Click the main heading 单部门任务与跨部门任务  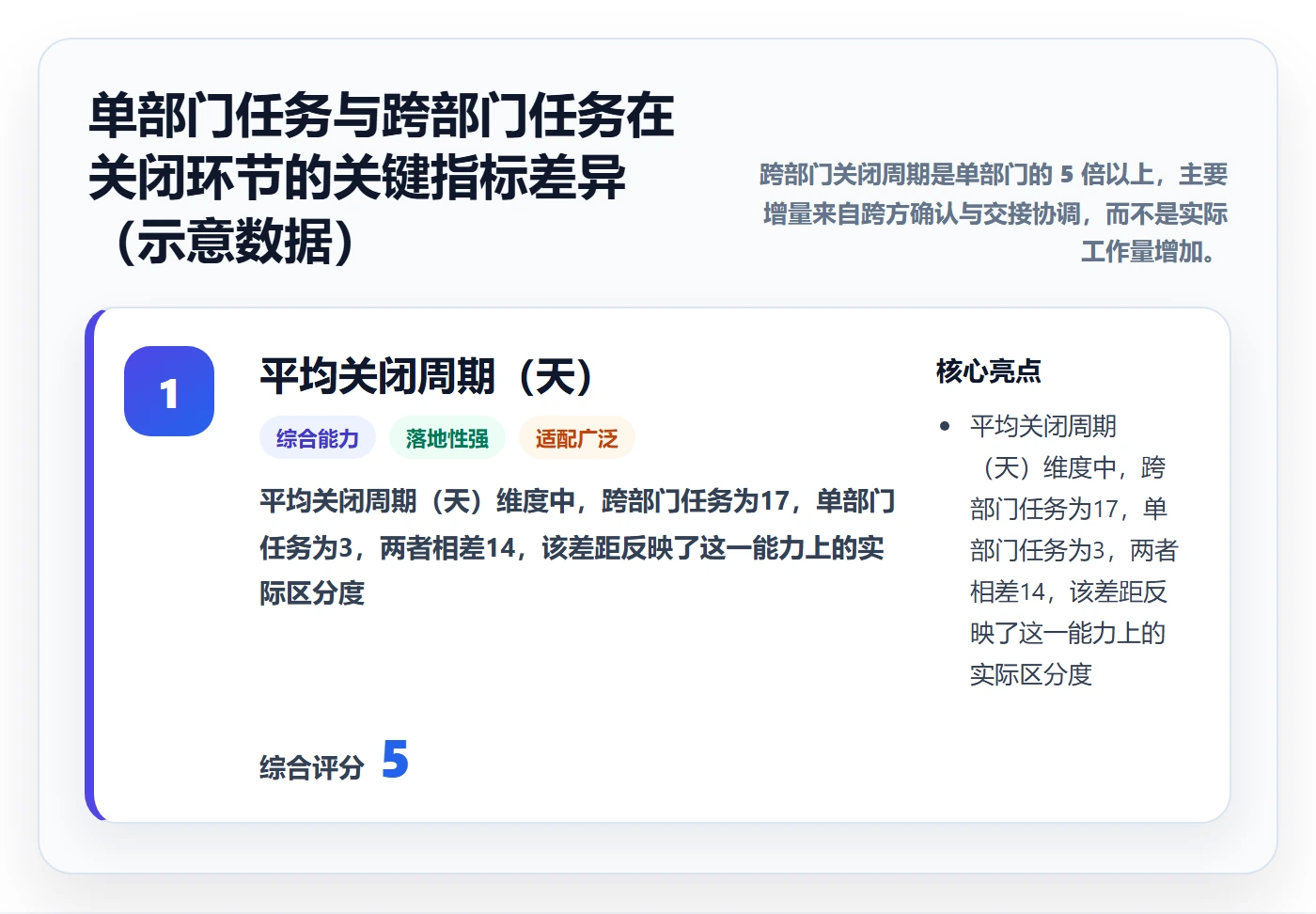tap(382, 179)
